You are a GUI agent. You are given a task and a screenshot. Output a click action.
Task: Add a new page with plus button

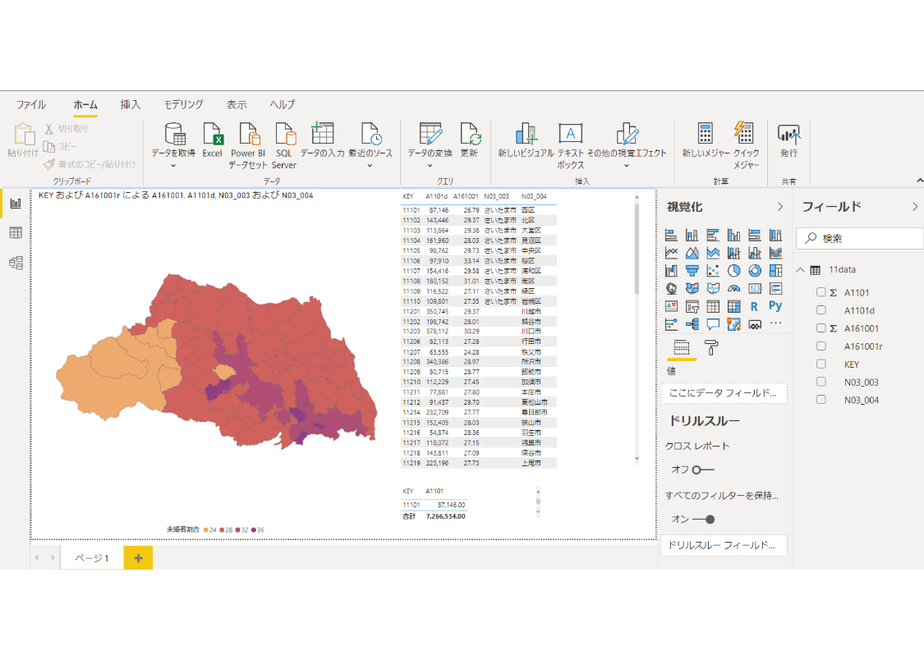point(138,558)
